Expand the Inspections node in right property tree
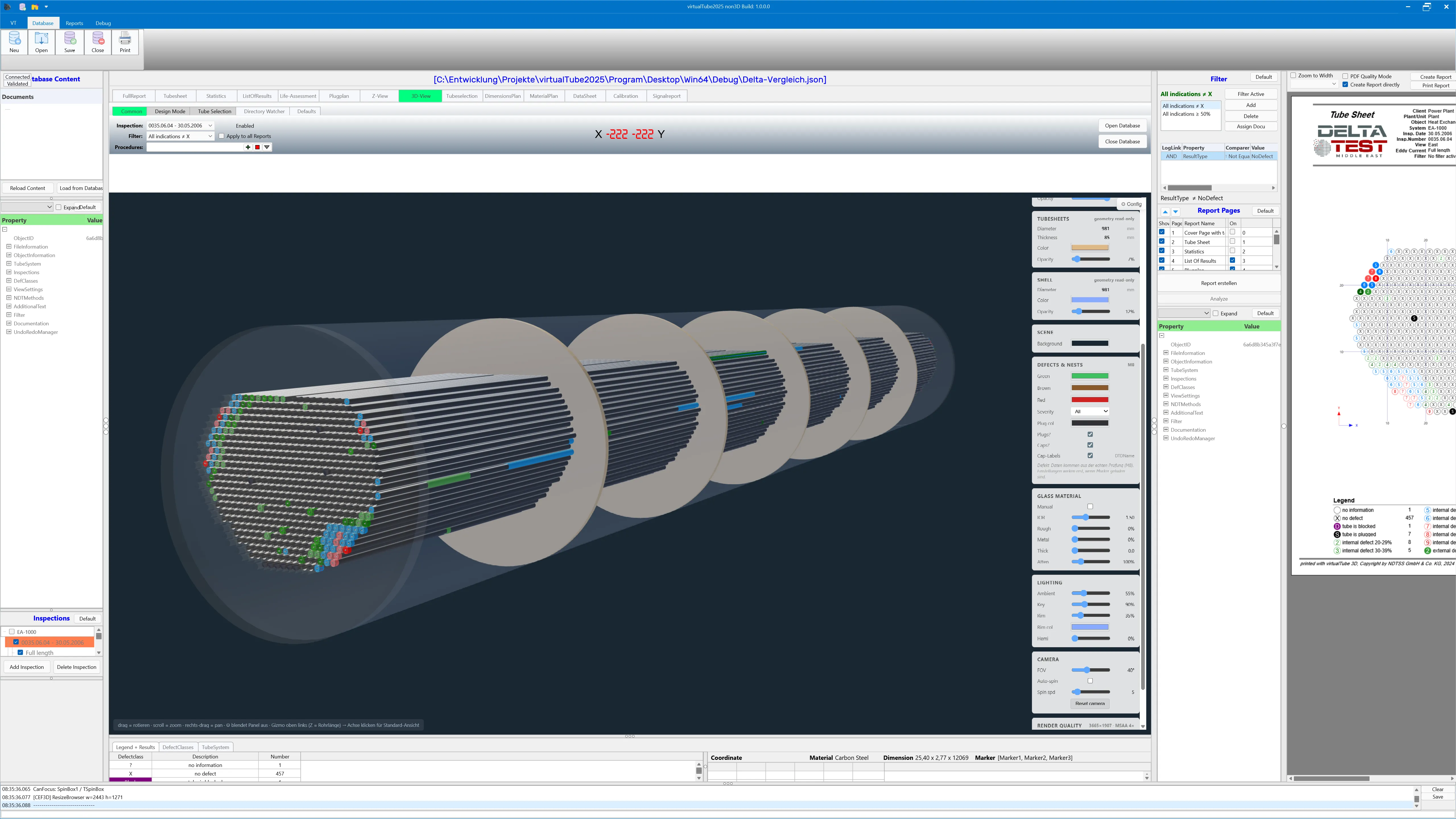Image resolution: width=1456 pixels, height=819 pixels. tap(1166, 378)
